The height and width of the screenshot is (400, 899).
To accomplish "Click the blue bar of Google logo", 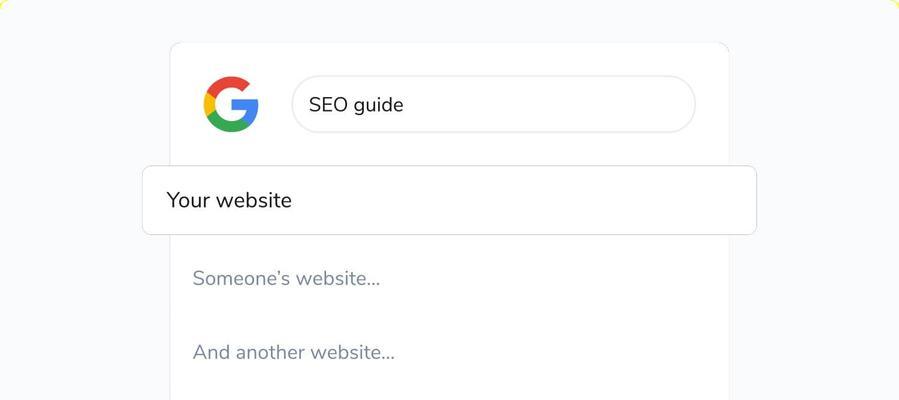I will 247,106.
